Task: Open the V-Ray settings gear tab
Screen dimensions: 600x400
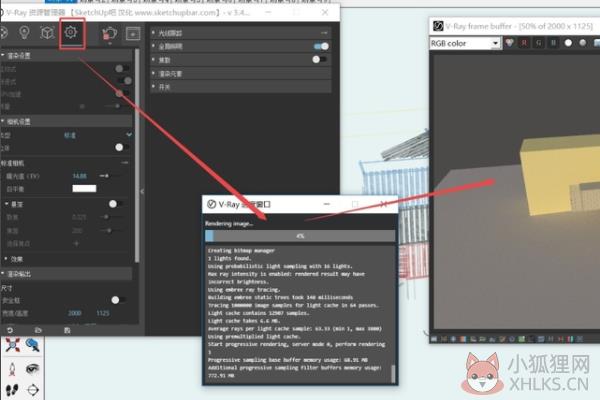Action: (x=70, y=32)
